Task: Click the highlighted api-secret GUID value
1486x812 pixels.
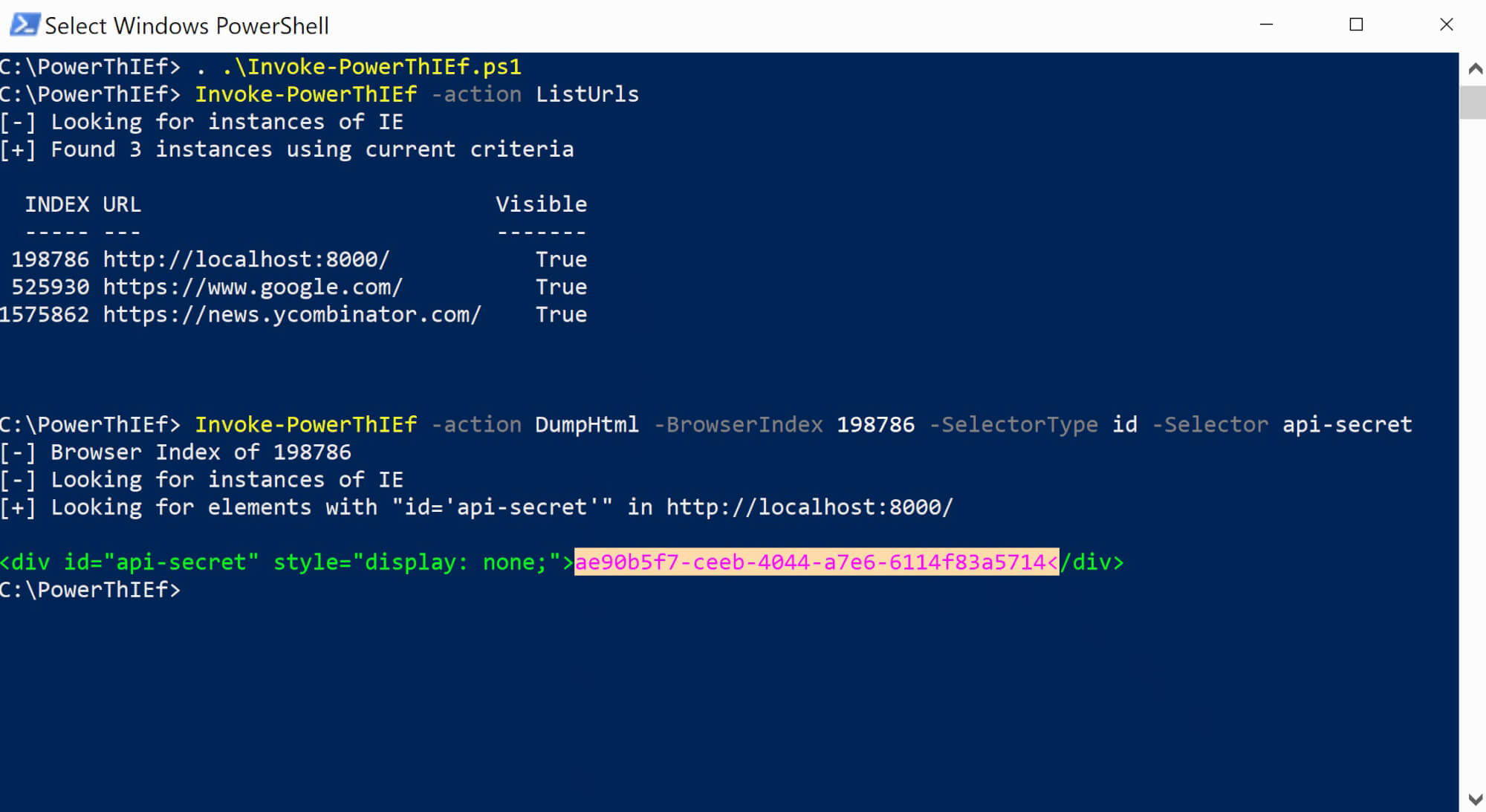Action: pyautogui.click(x=817, y=562)
